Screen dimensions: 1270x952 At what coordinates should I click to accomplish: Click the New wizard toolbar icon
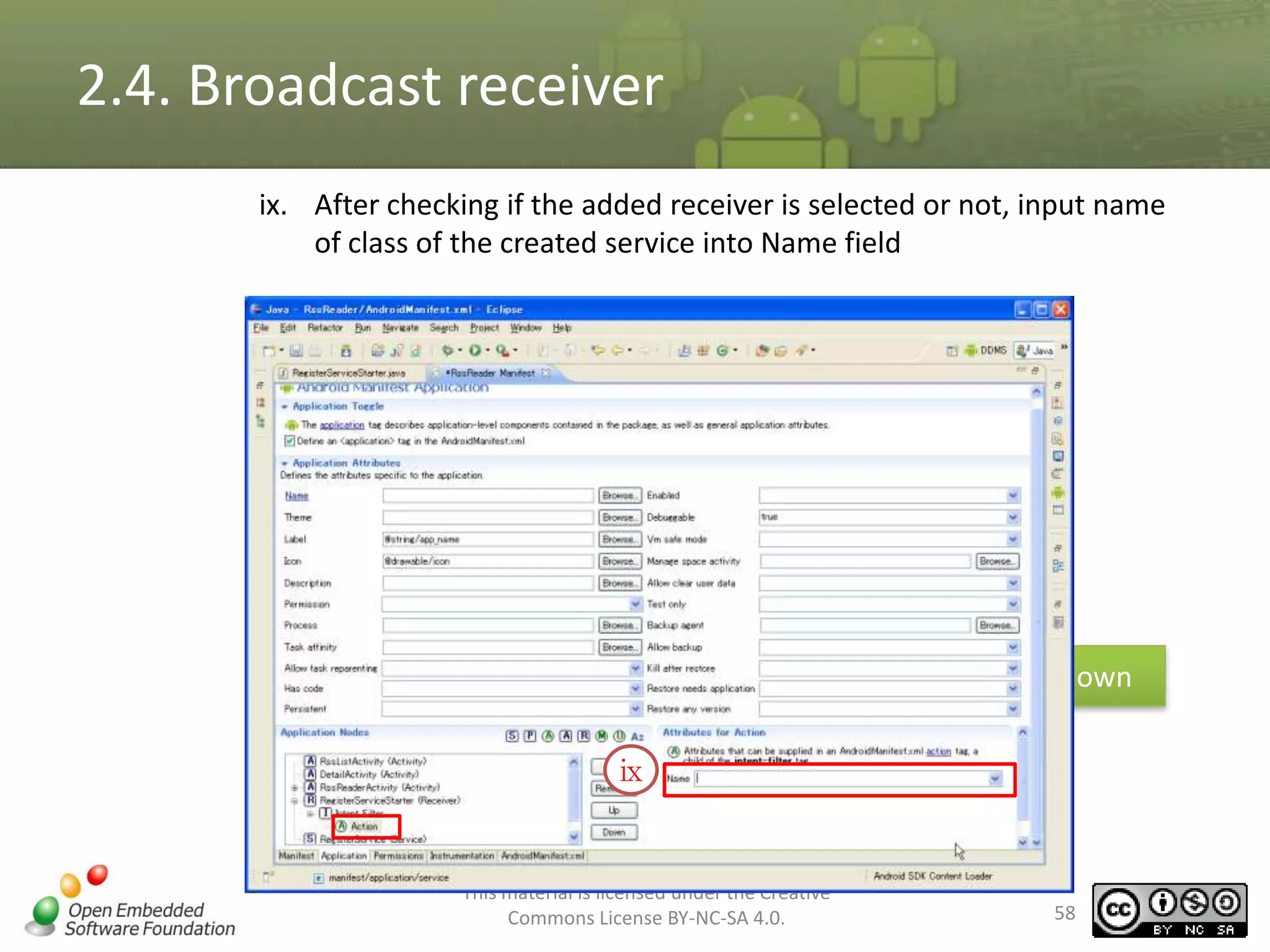coord(269,351)
